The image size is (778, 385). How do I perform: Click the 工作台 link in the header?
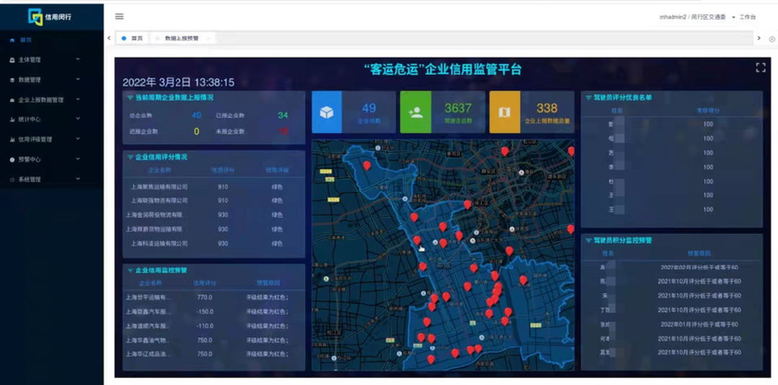click(747, 17)
